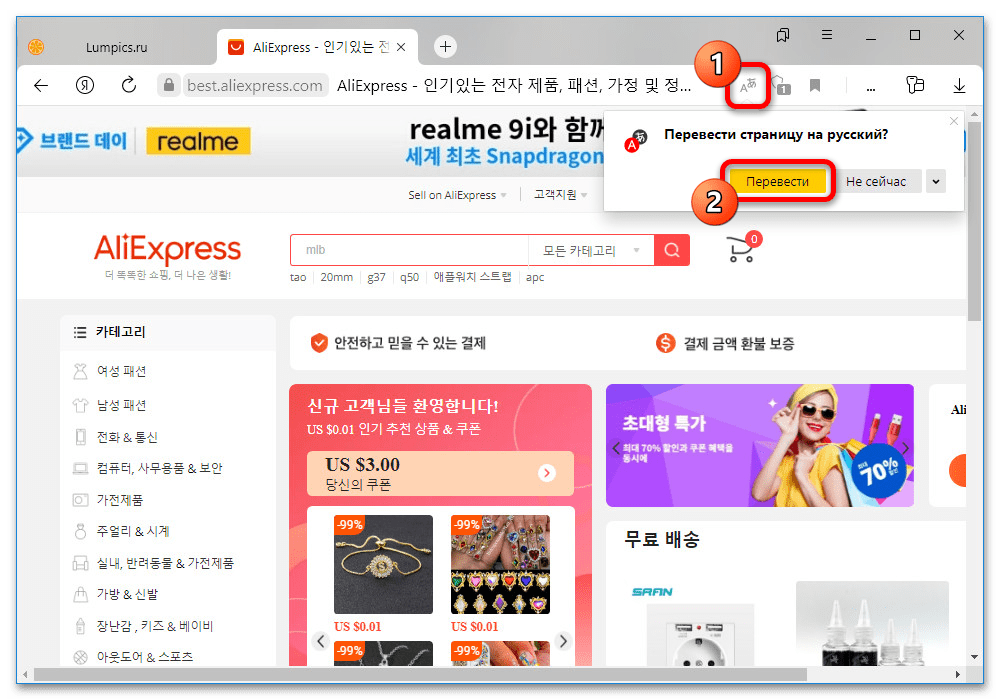Image resolution: width=1000 pixels, height=700 pixels.
Task: Switch to the Lumpics.ru tab
Action: (117, 47)
